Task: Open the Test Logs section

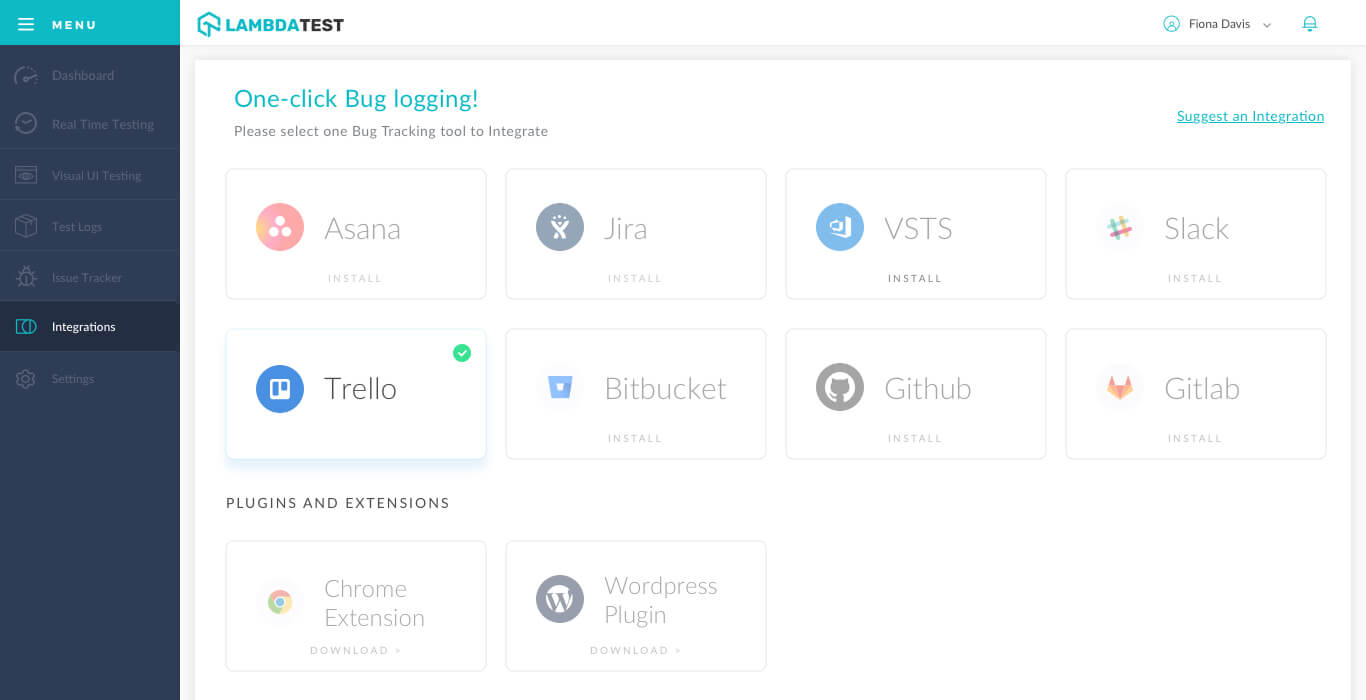Action: coord(25,225)
